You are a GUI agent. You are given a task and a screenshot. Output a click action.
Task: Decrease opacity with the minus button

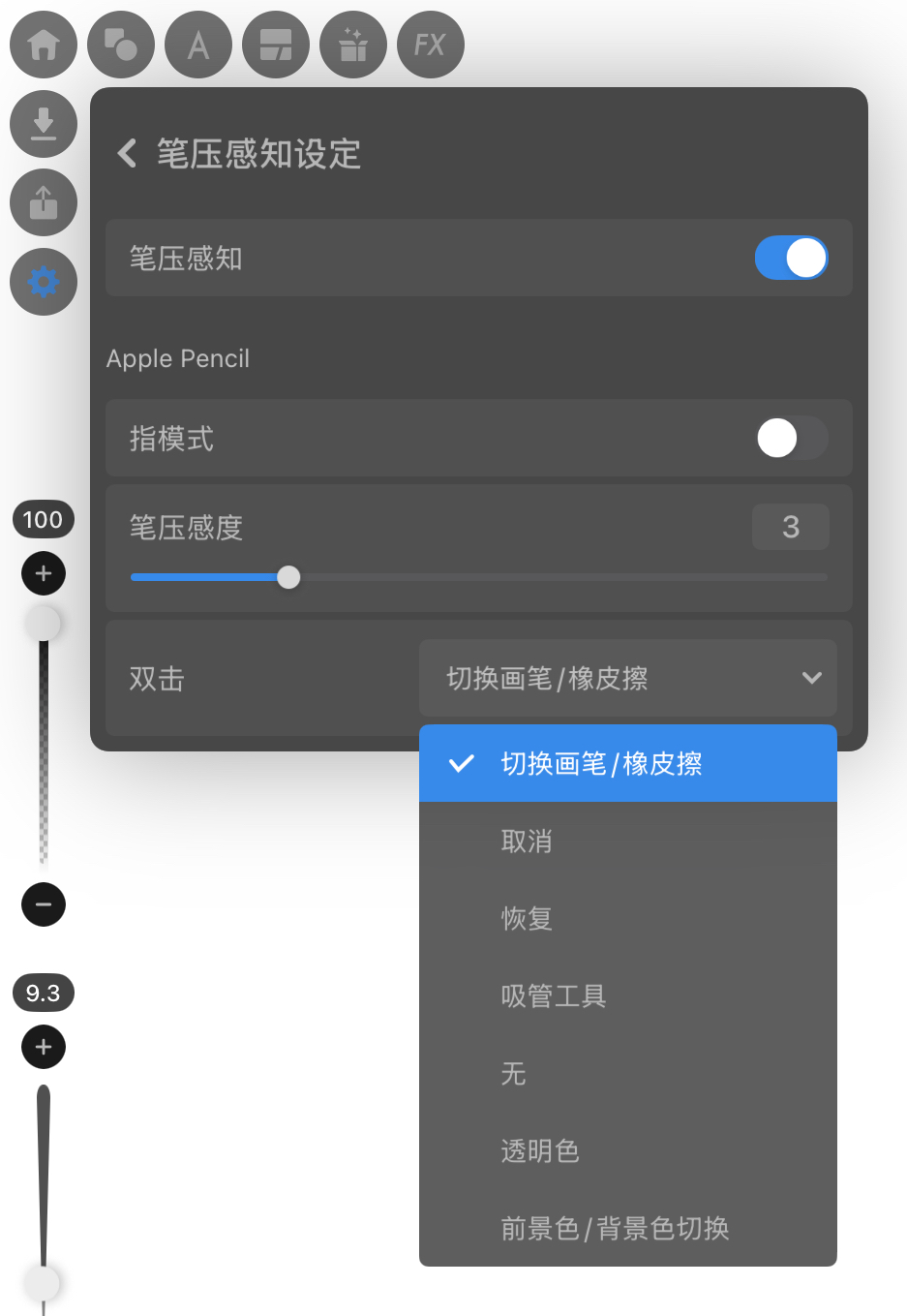[x=44, y=904]
